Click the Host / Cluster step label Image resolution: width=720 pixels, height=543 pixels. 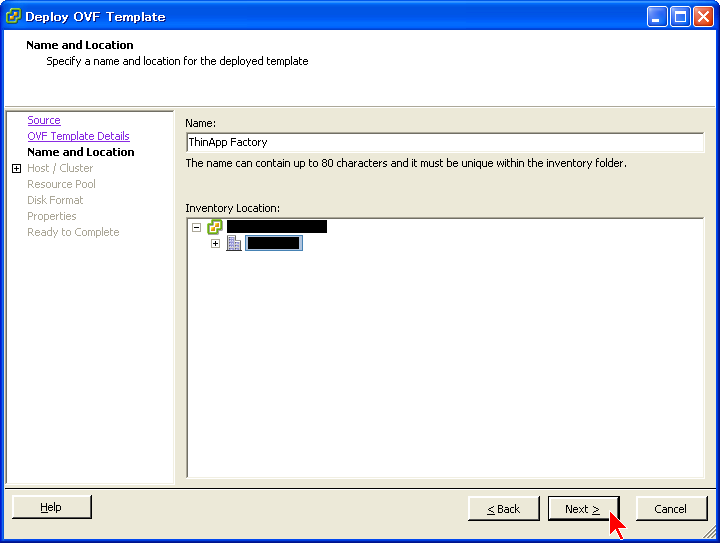[60, 168]
